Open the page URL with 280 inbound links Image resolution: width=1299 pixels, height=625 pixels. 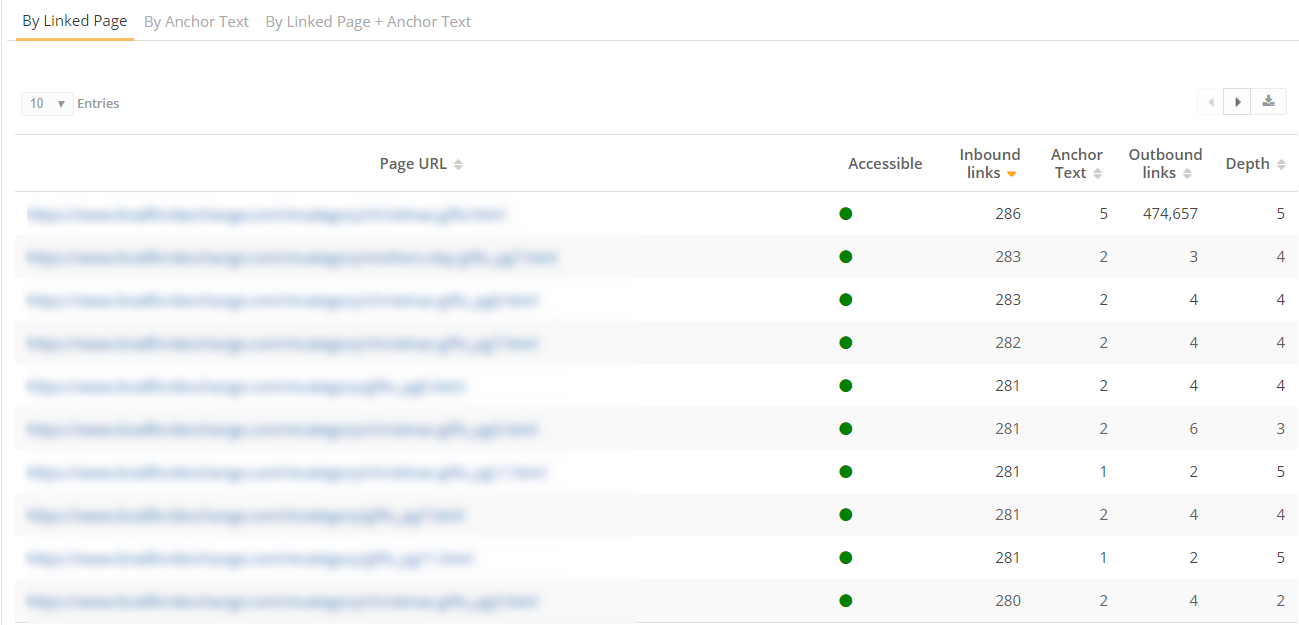click(282, 601)
